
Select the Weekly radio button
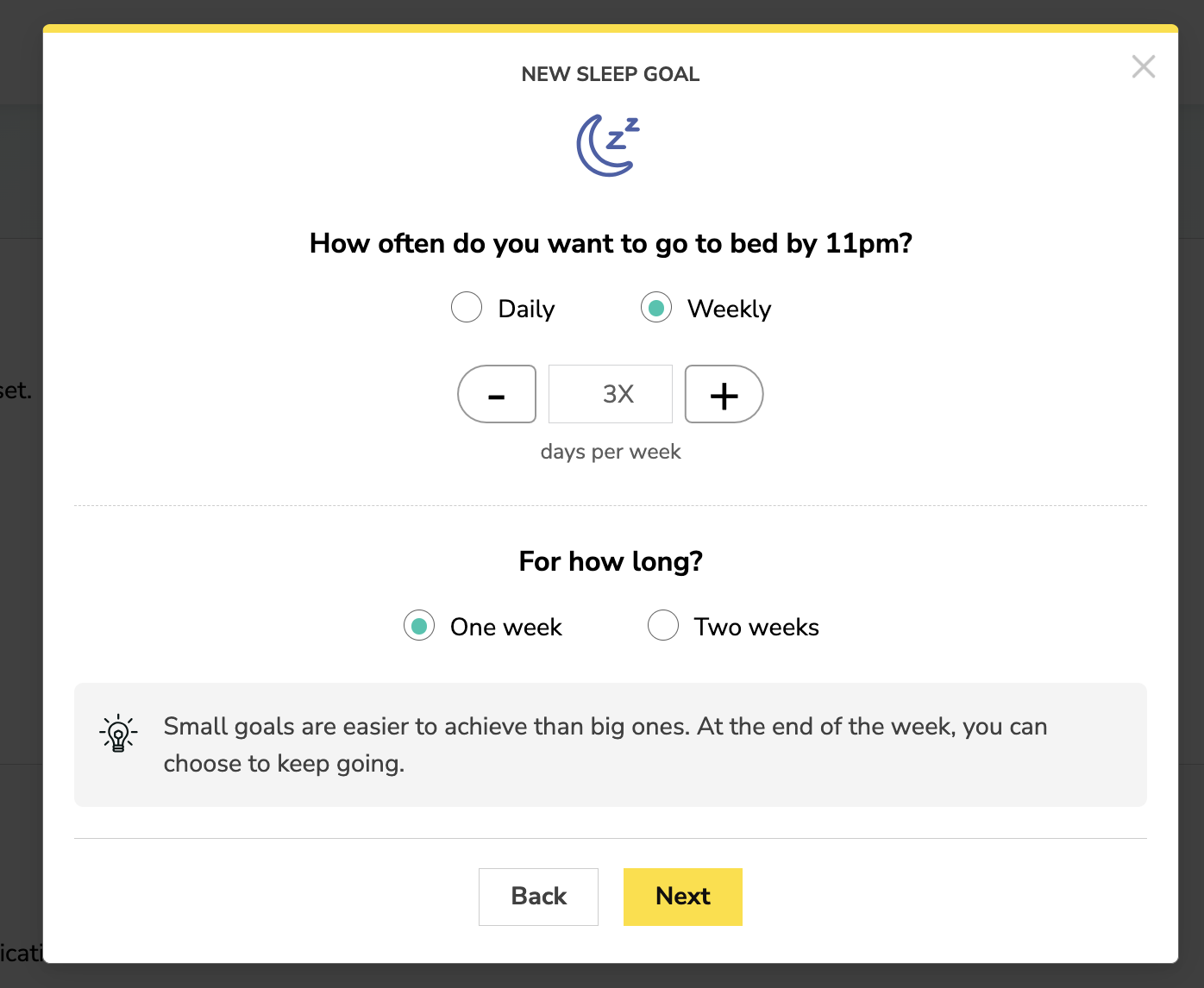[656, 307]
